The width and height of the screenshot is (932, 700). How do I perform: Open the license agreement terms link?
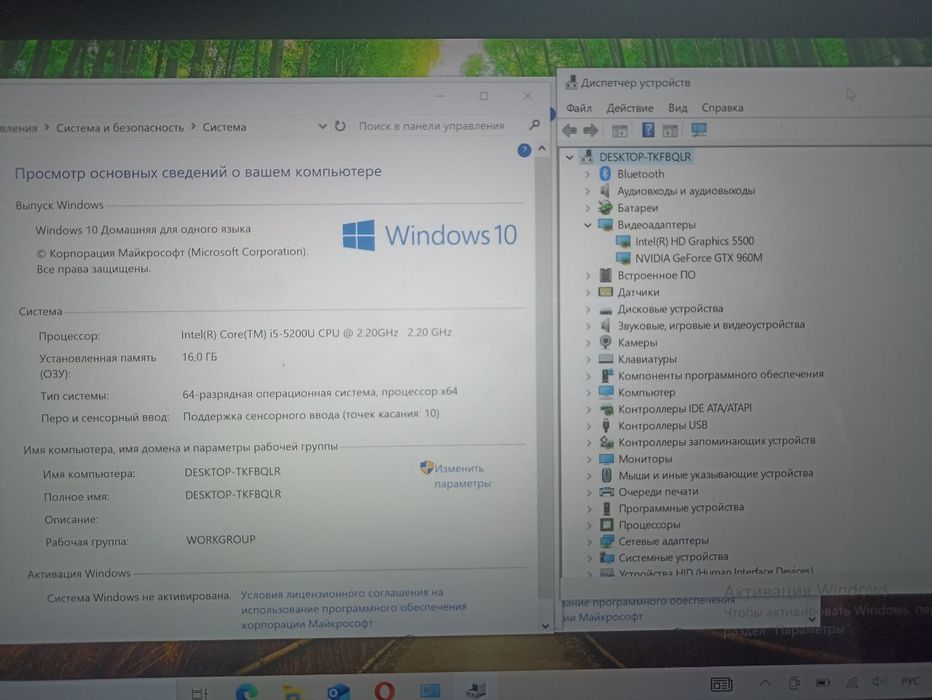354,608
